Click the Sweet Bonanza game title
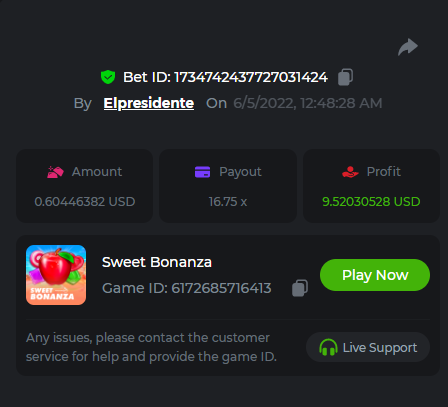Viewport: 448px width, 407px height. click(x=157, y=262)
